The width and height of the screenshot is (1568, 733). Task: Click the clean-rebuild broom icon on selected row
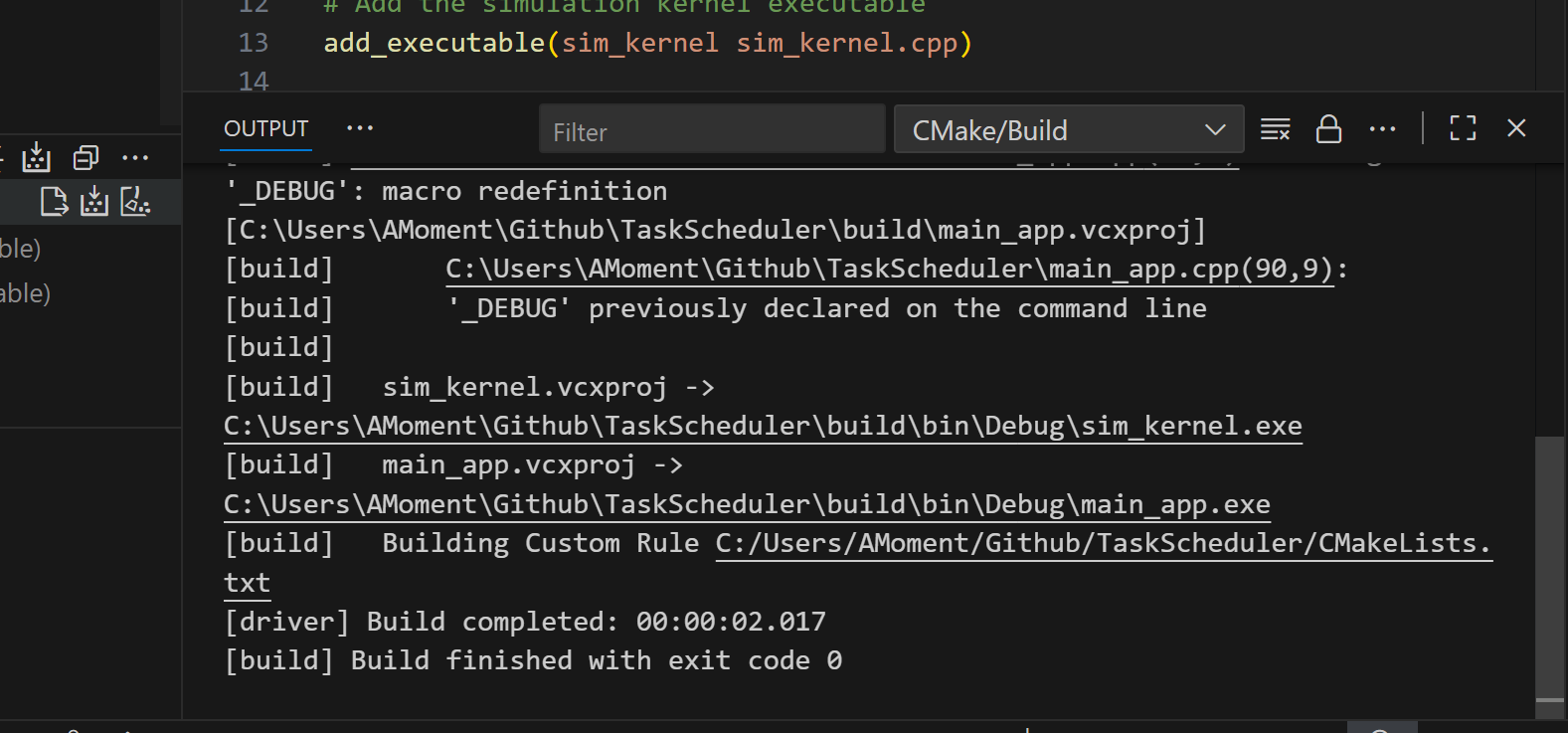135,202
